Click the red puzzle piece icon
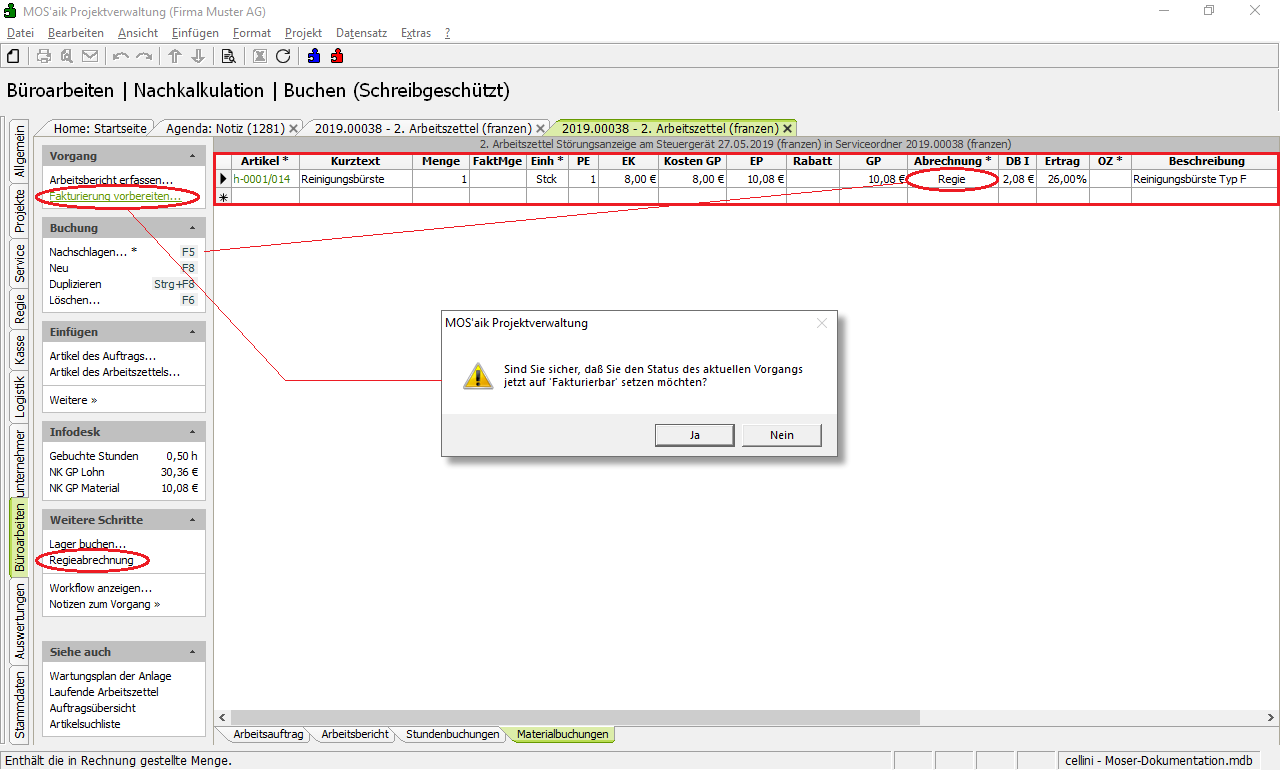Screen dimensions: 1280x770 coord(337,56)
